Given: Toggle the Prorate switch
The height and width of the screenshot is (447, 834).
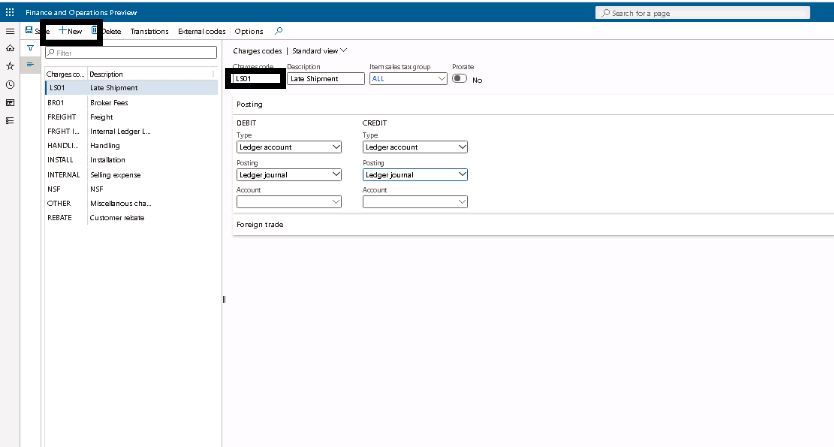Looking at the screenshot, I should [x=460, y=79].
